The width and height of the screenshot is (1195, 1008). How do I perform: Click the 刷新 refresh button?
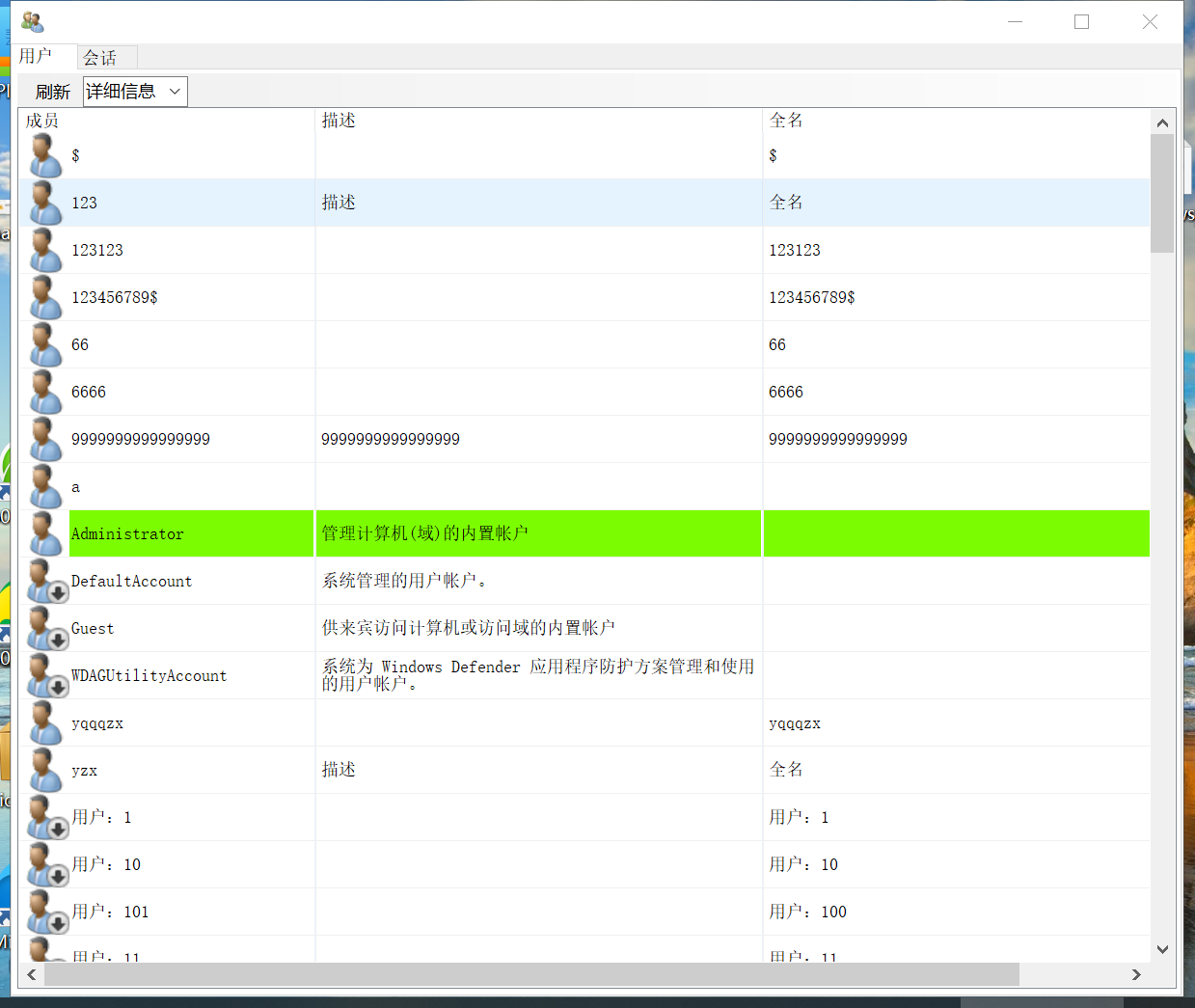53,92
